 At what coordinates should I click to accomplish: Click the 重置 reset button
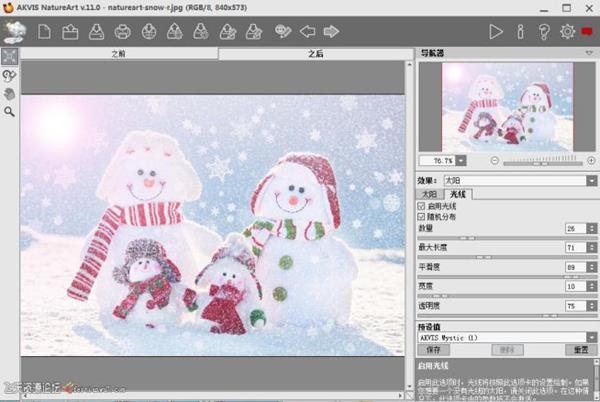point(580,350)
